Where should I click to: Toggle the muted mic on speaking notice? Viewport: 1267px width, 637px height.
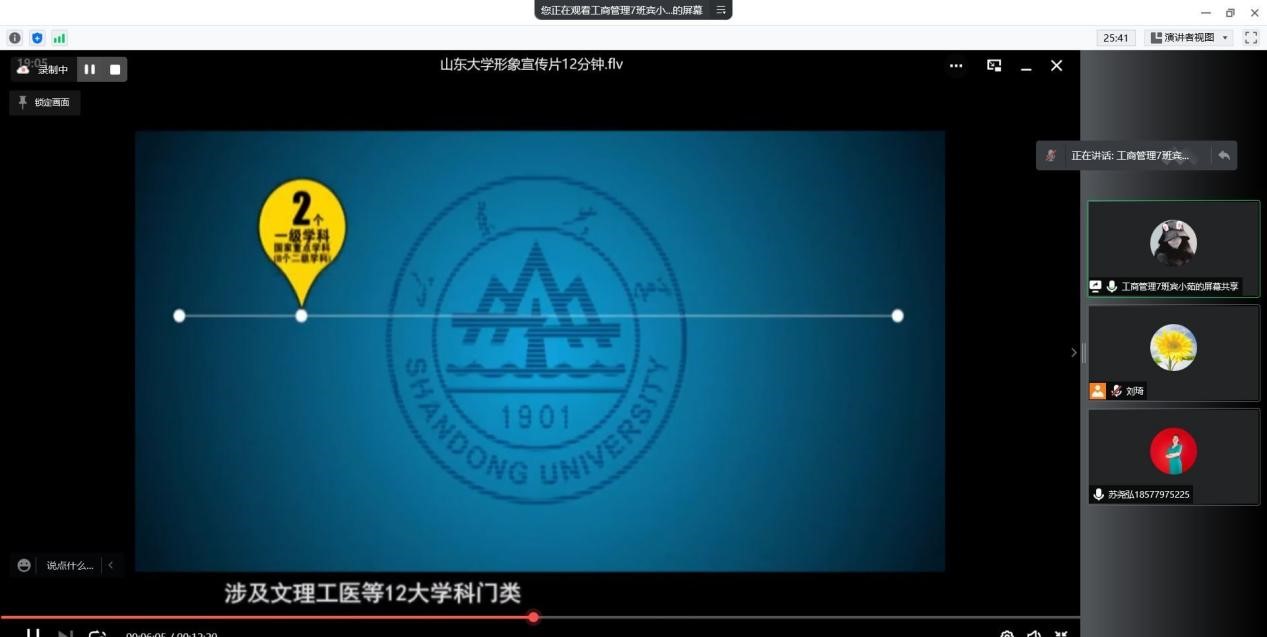pyautogui.click(x=1051, y=156)
